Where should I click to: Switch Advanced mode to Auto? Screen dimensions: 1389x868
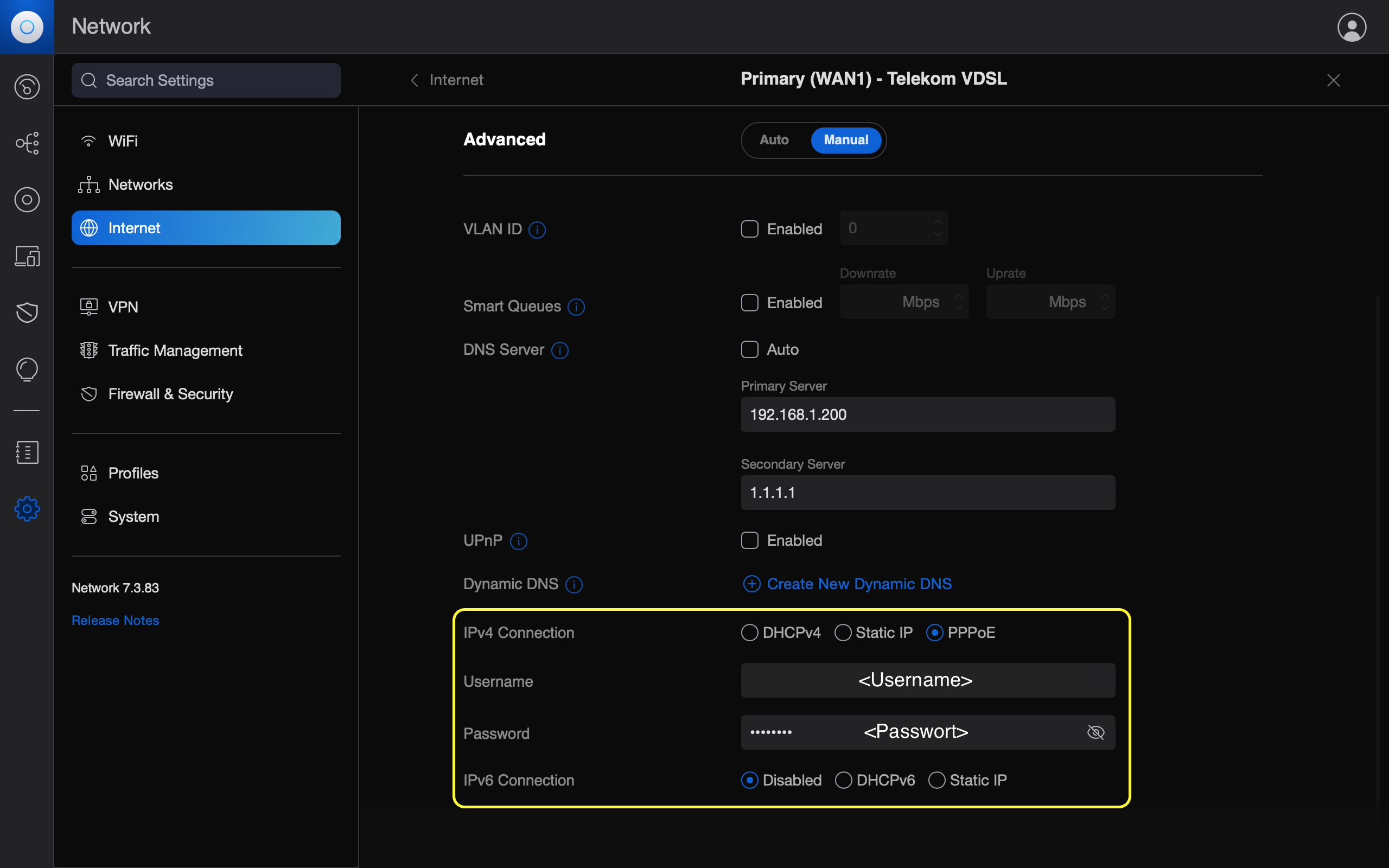tap(774, 140)
